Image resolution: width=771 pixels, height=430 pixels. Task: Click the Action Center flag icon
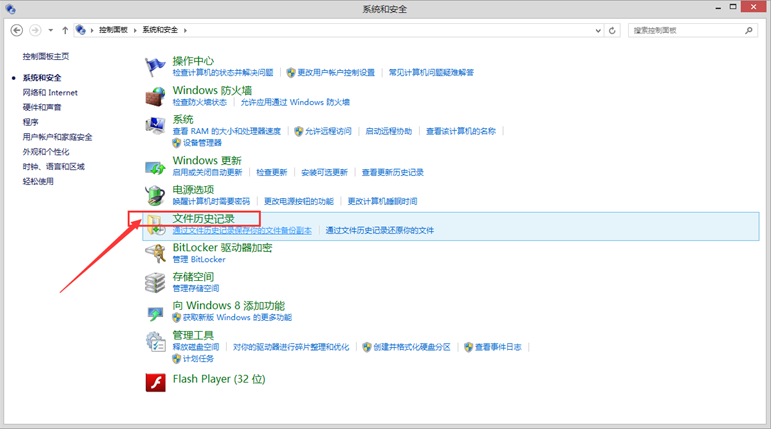(x=155, y=67)
